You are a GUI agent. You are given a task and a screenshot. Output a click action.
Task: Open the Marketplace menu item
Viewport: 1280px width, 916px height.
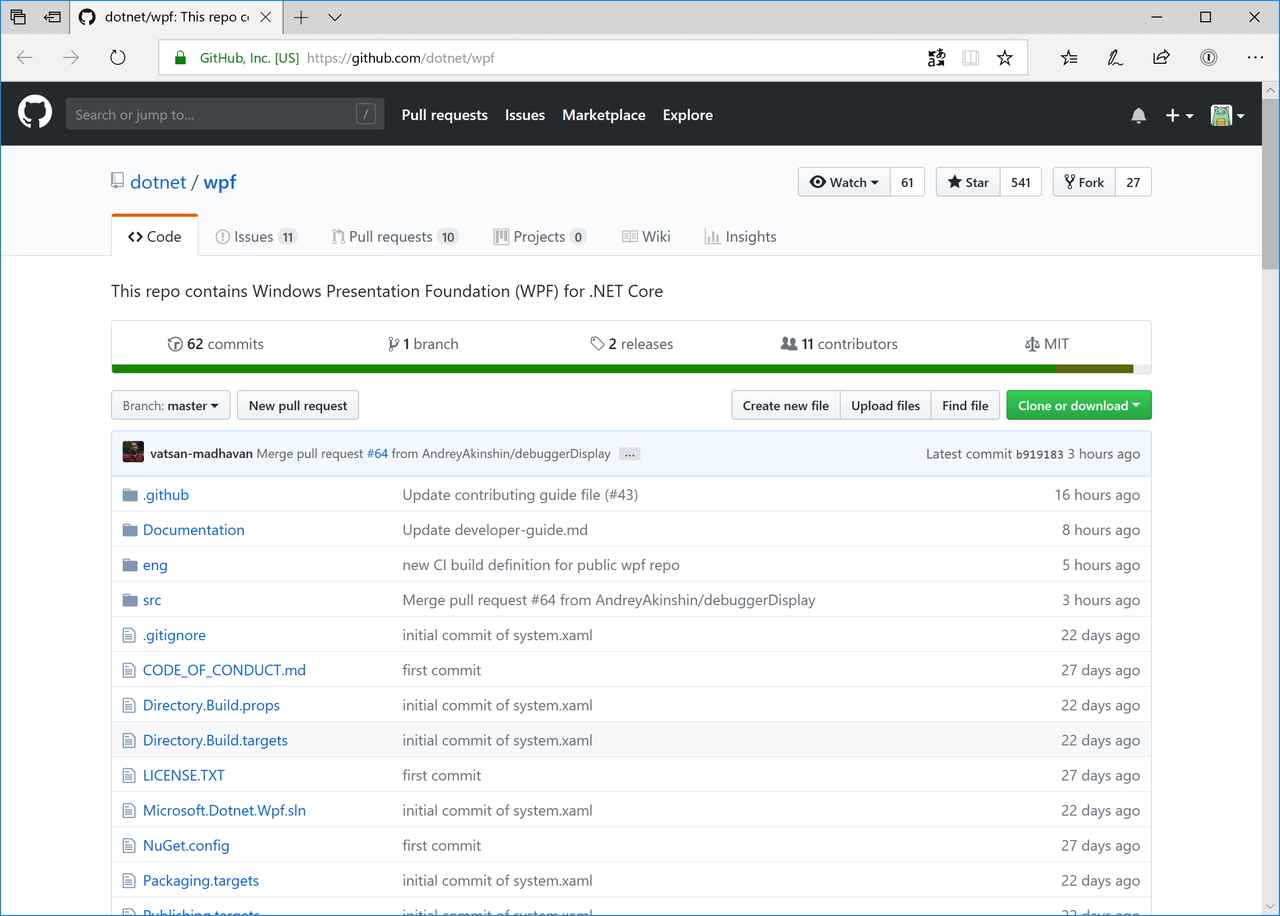pyautogui.click(x=603, y=115)
